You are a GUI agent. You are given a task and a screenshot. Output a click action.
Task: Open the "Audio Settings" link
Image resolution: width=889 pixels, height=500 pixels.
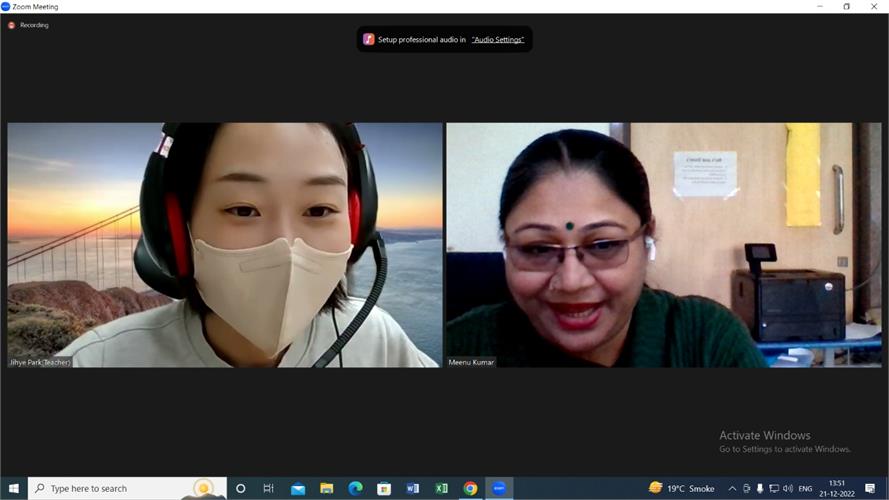click(x=497, y=39)
